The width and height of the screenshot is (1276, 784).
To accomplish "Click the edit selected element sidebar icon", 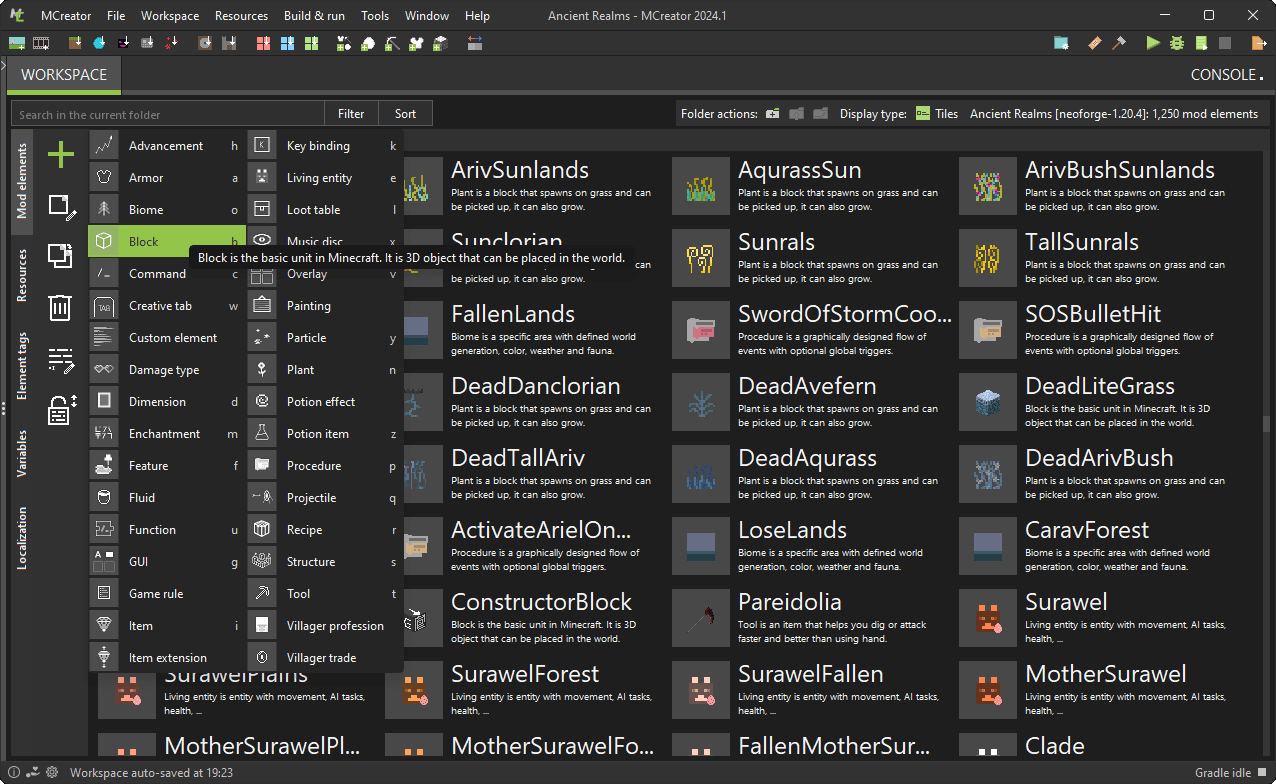I will coord(61,206).
